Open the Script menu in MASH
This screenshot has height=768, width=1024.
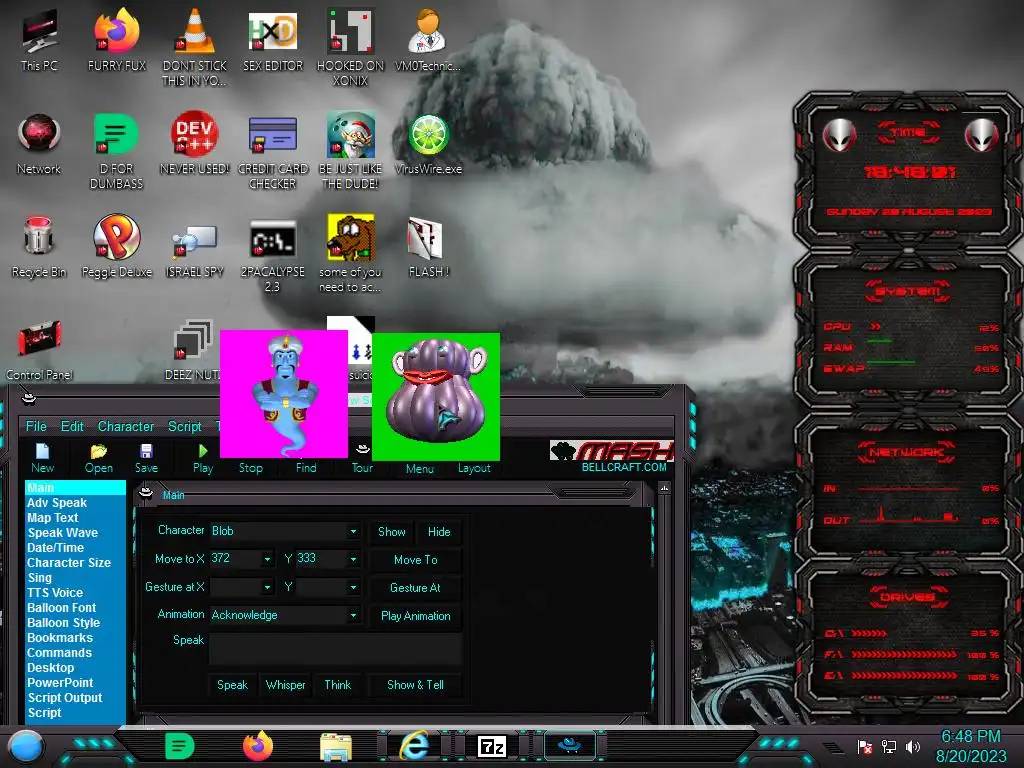pyautogui.click(x=185, y=426)
